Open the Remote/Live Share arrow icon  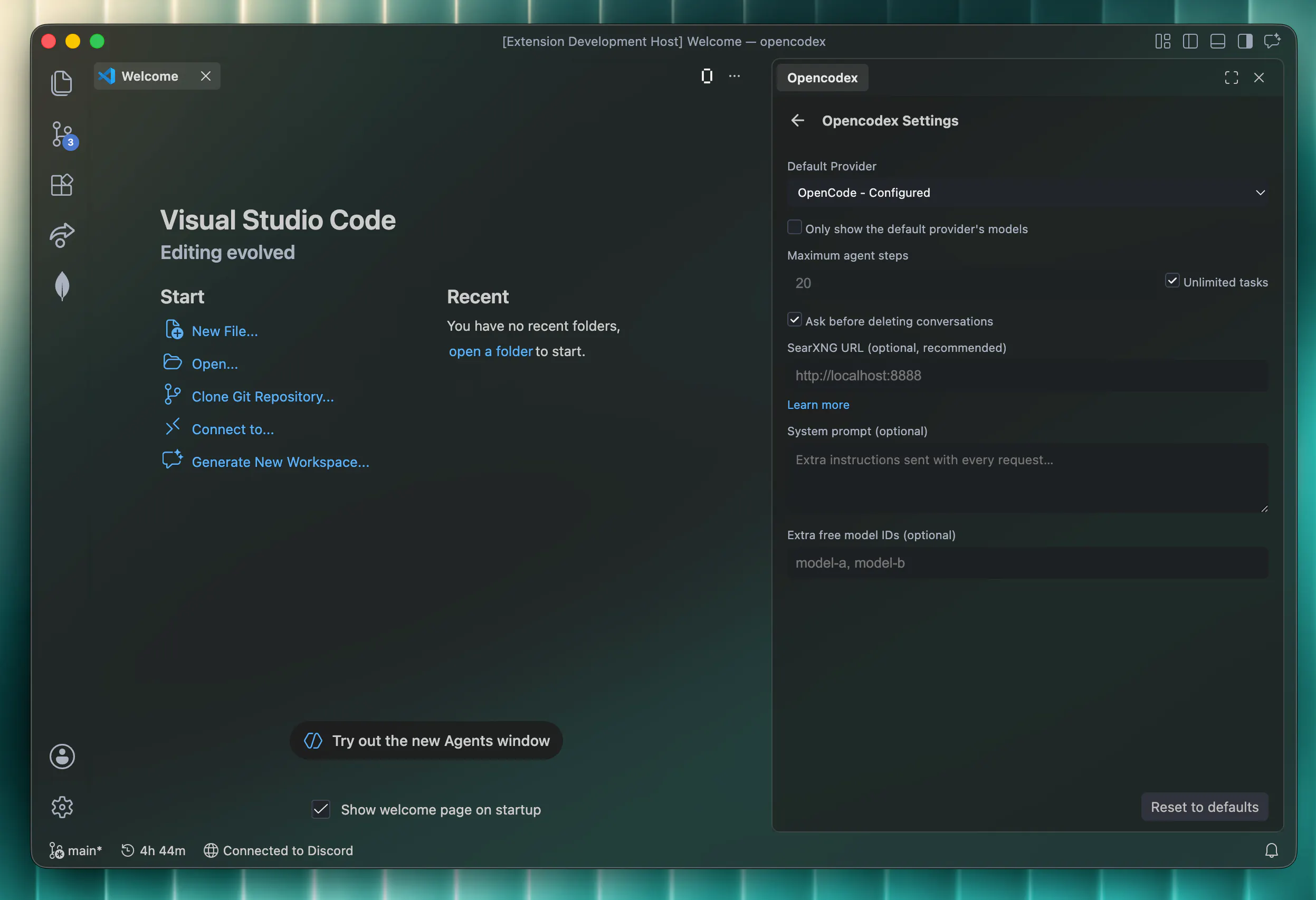pyautogui.click(x=62, y=235)
